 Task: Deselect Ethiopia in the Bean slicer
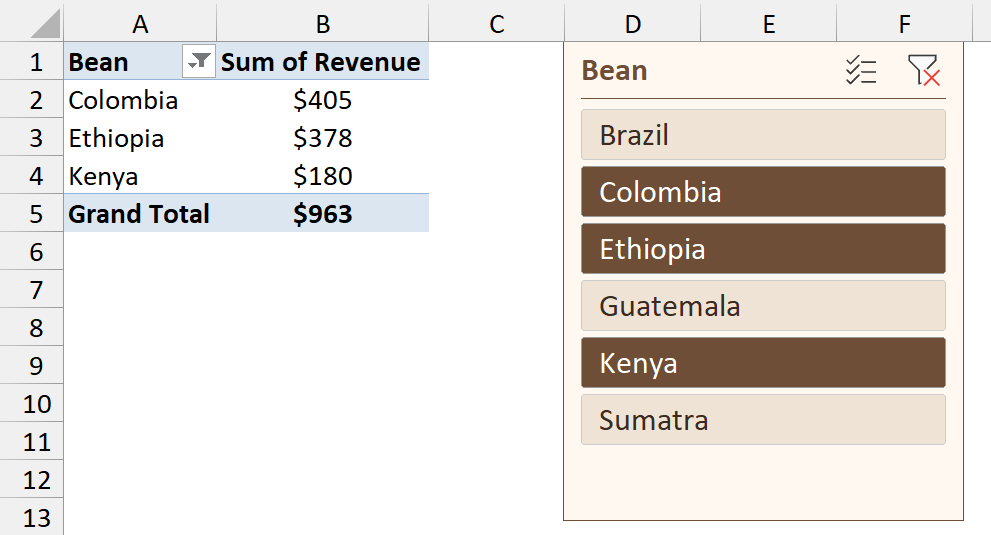click(763, 249)
